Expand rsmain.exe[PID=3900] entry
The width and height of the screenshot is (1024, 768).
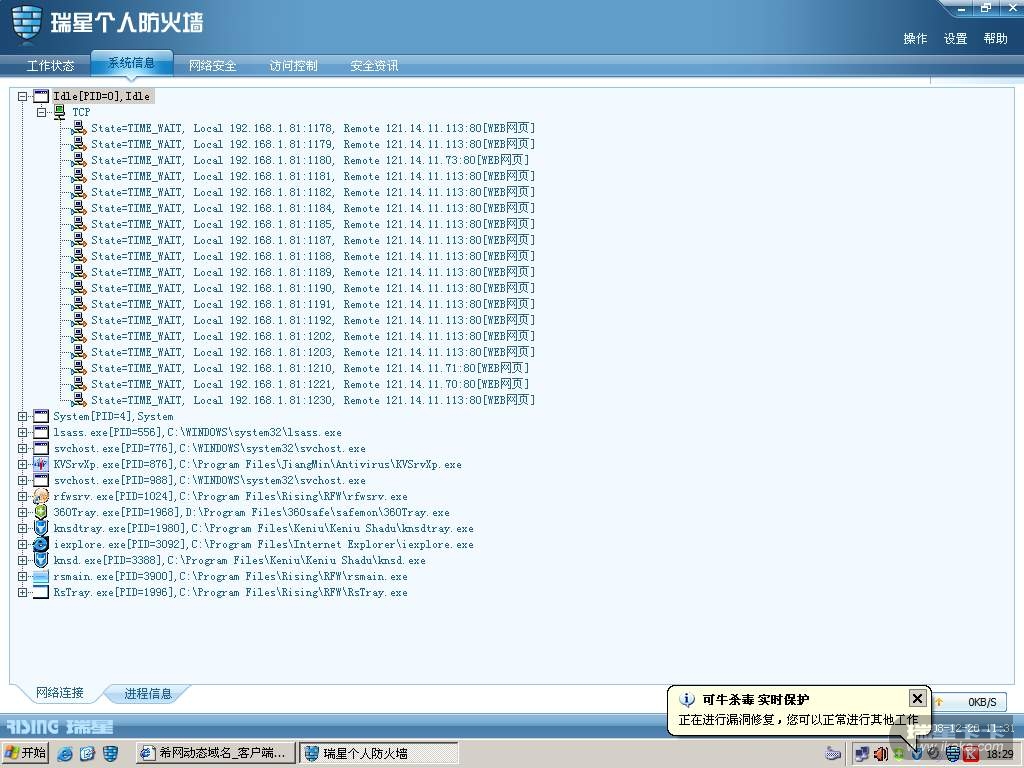pyautogui.click(x=22, y=576)
